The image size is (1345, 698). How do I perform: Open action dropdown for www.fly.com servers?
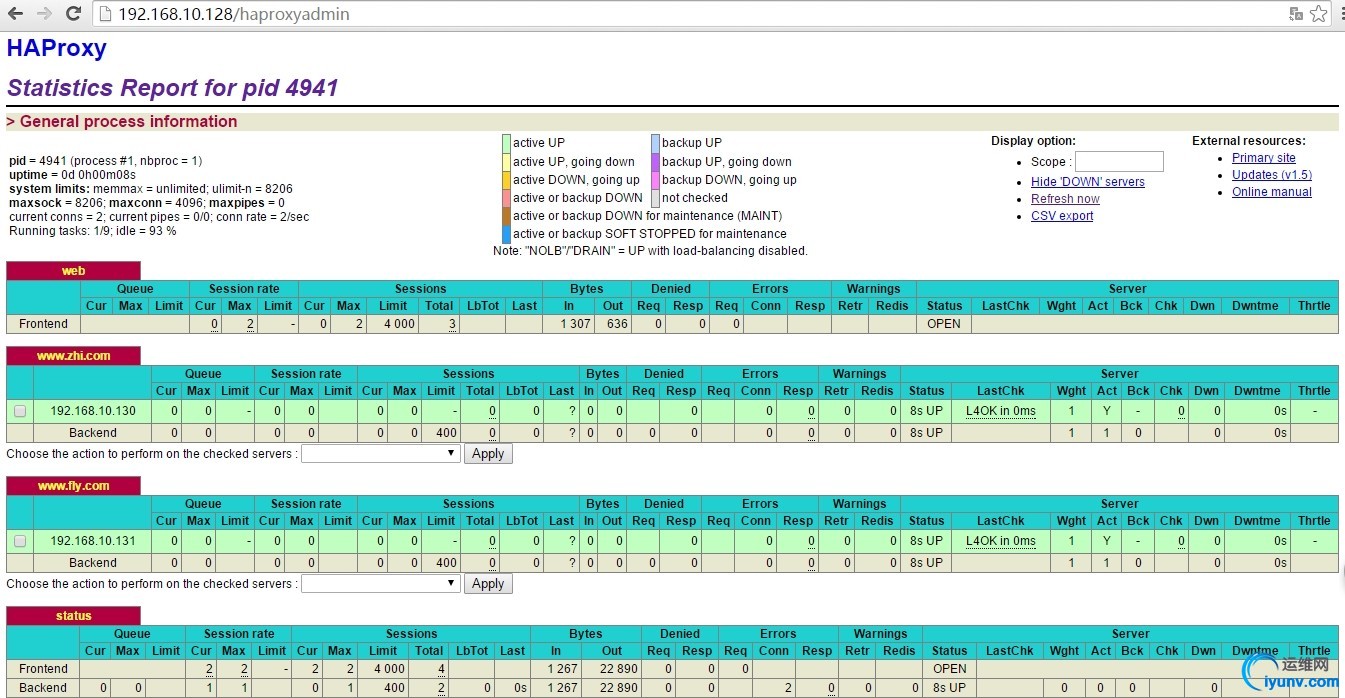[380, 583]
